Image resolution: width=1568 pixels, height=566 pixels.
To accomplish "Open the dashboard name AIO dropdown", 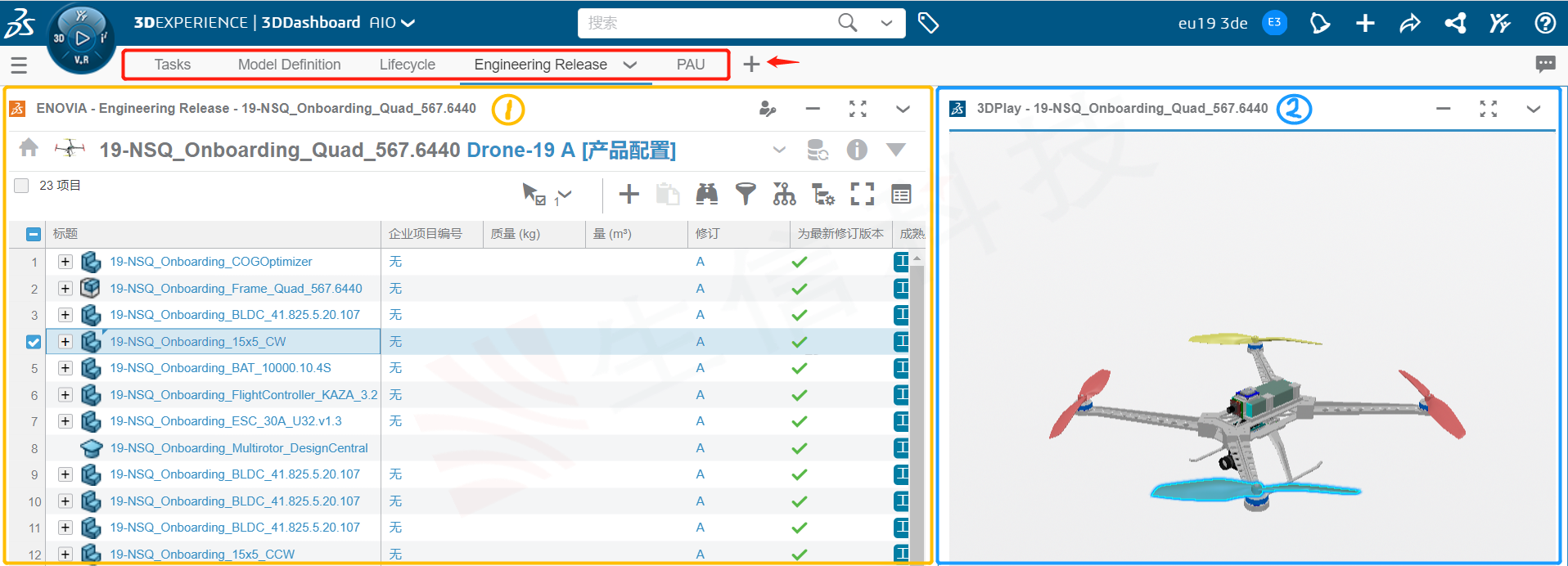I will [x=408, y=23].
